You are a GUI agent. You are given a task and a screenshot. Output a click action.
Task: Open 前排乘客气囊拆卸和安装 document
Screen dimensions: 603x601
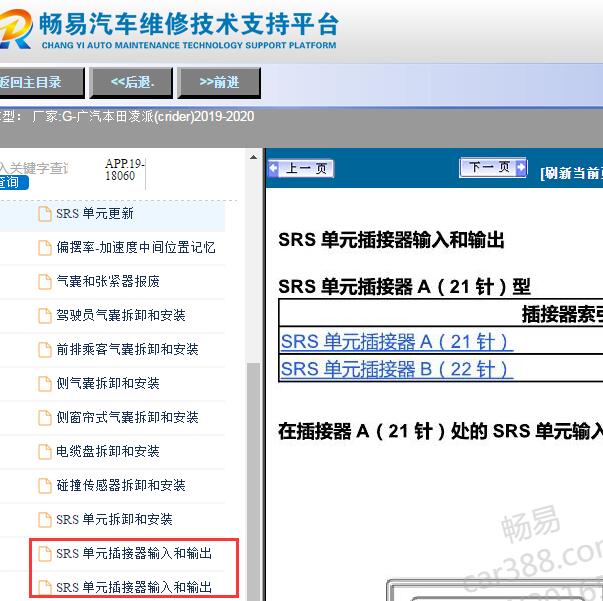[x=127, y=349]
